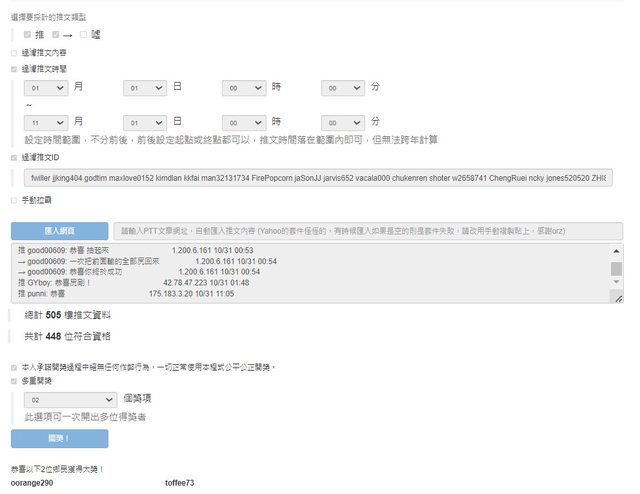The height and width of the screenshot is (494, 640).
Task: Toggle the 多重開獎 checkbox
Action: 14,381
